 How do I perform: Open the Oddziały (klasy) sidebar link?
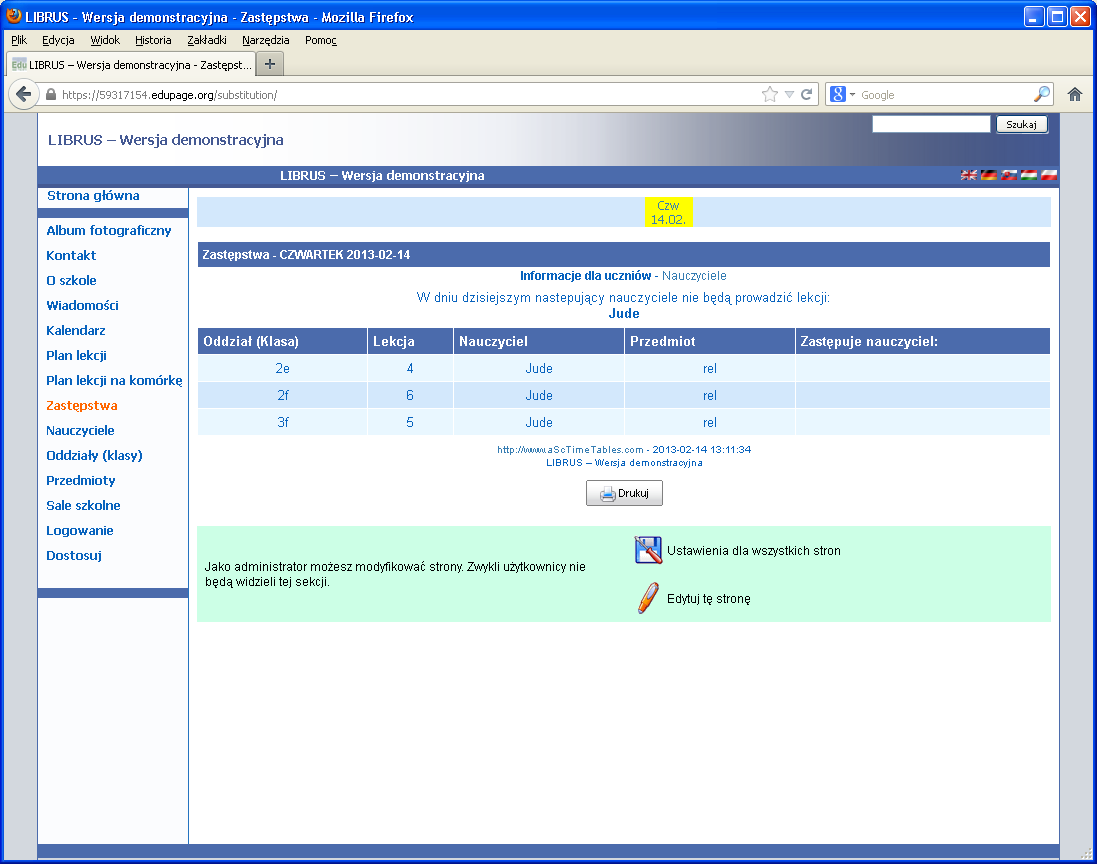[94, 455]
